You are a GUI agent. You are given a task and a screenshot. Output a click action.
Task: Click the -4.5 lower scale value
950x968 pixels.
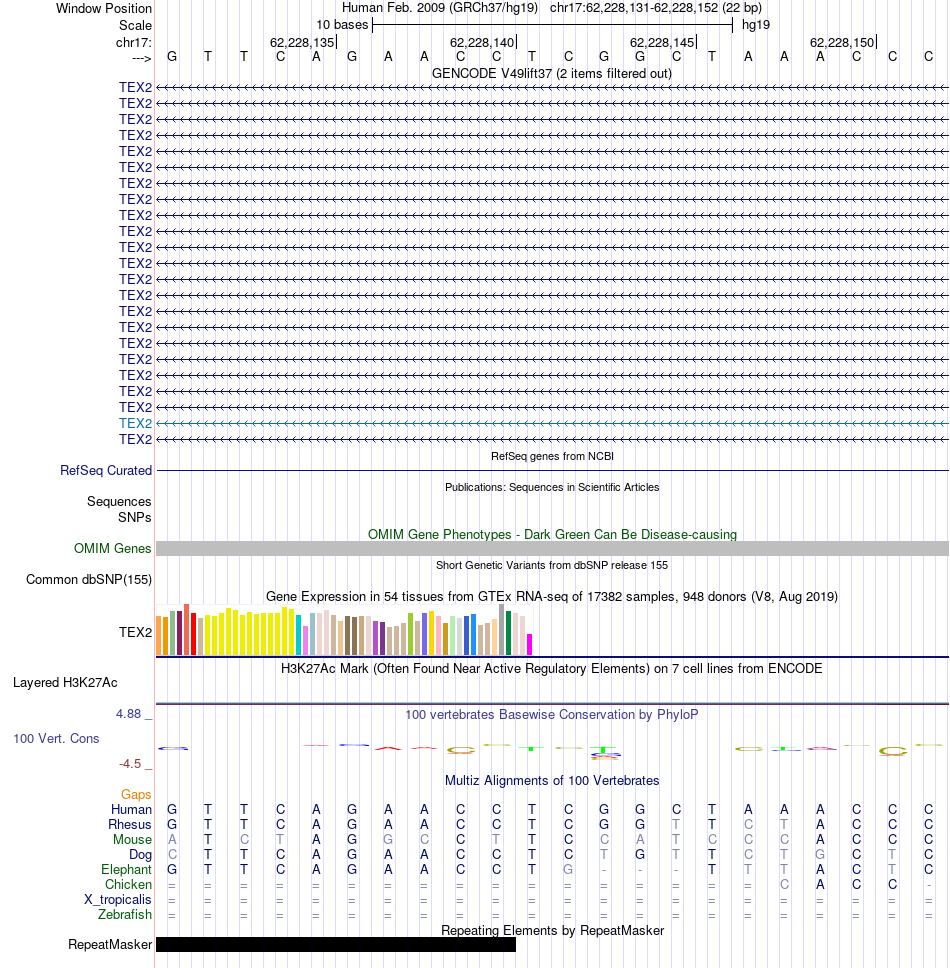(130, 764)
